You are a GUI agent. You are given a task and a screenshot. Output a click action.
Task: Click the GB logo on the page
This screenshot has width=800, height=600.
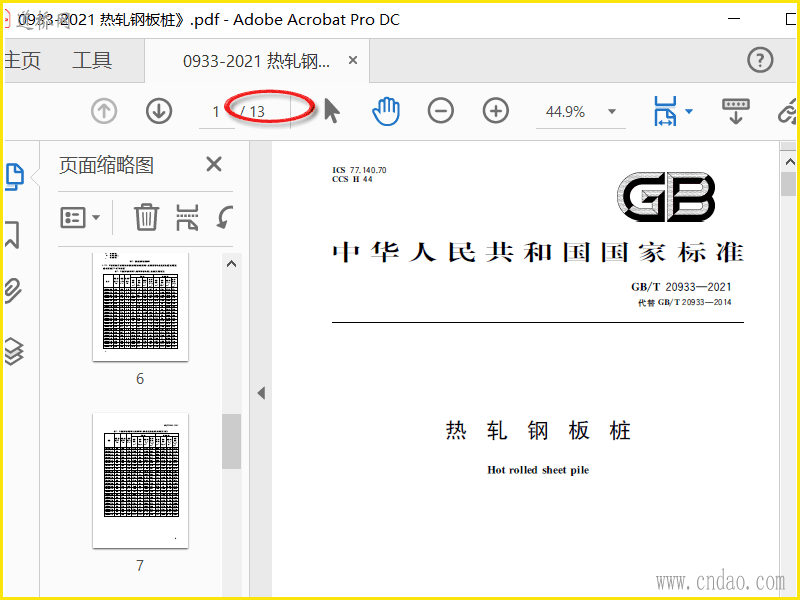tap(666, 196)
